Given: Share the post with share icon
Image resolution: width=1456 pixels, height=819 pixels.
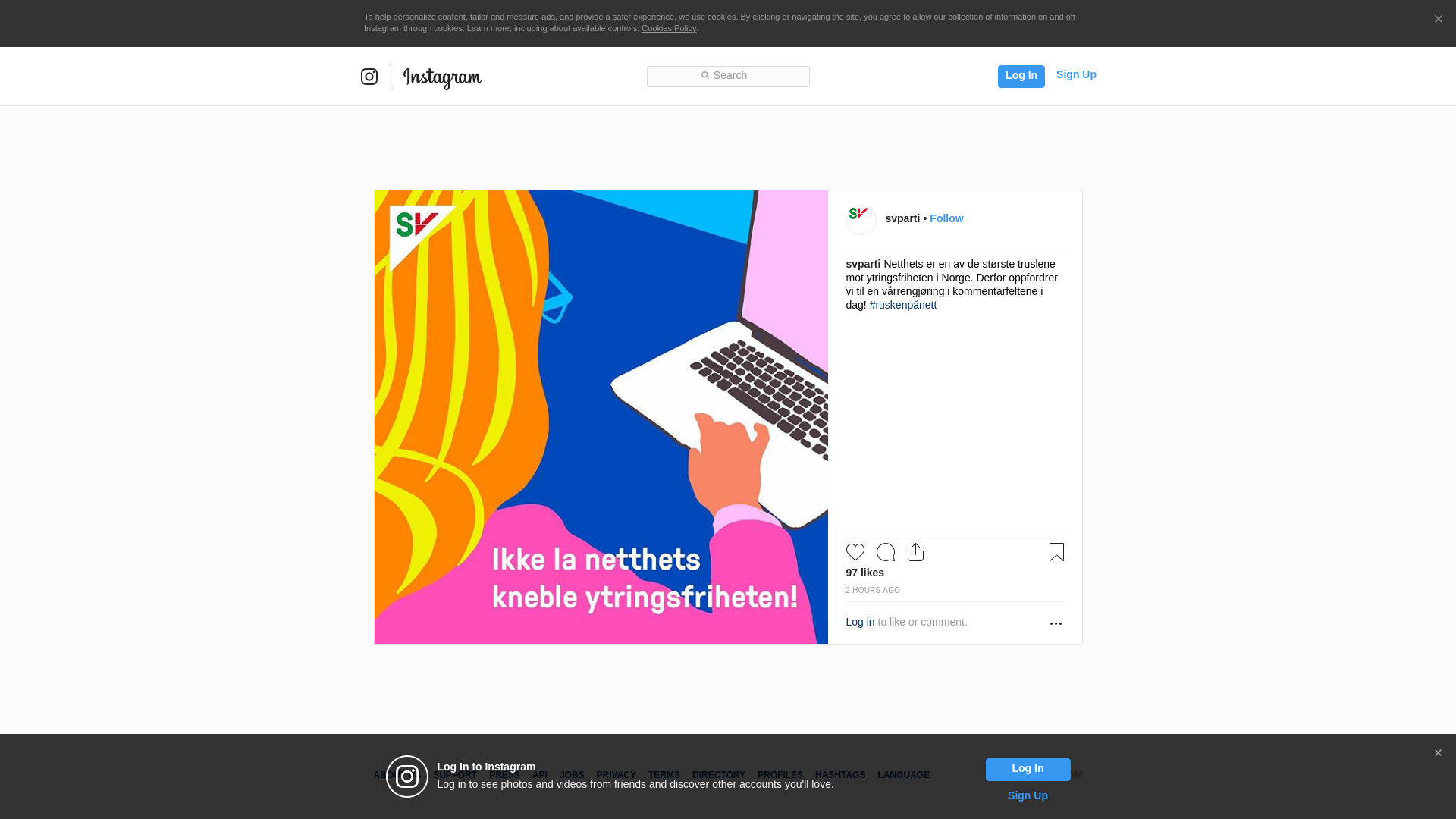Looking at the screenshot, I should 916,552.
